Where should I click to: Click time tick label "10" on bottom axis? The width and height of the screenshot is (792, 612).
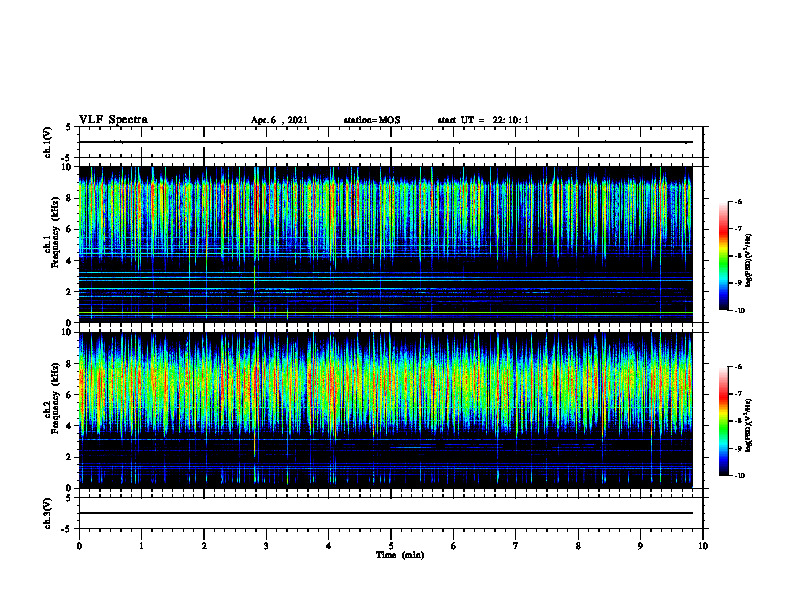pyautogui.click(x=703, y=546)
